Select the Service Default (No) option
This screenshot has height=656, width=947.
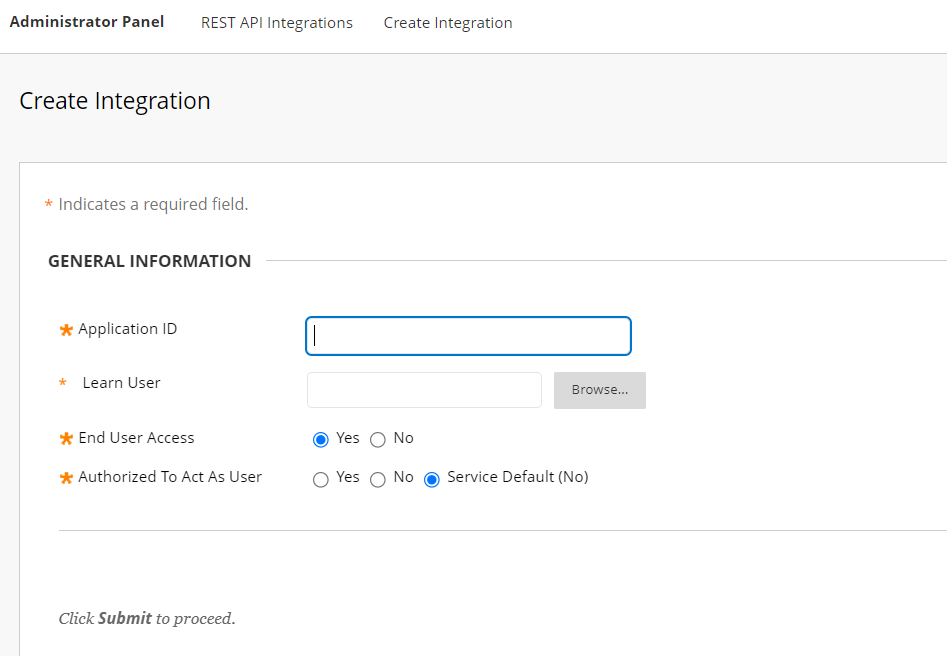(x=432, y=480)
